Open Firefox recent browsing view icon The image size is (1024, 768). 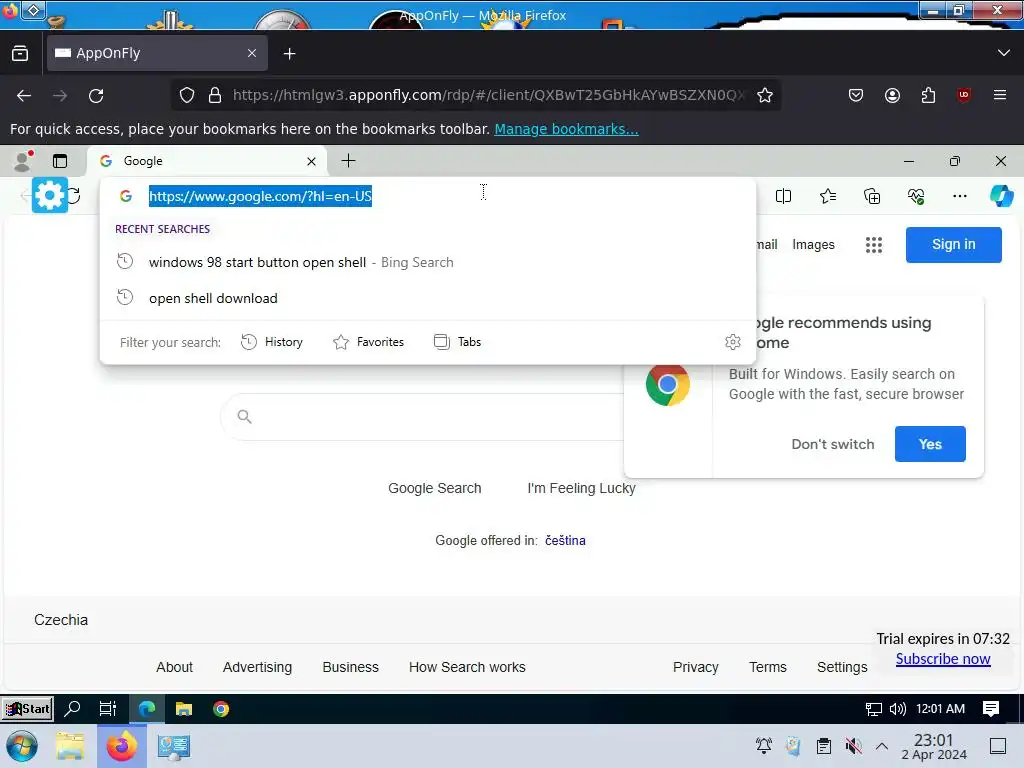point(20,53)
